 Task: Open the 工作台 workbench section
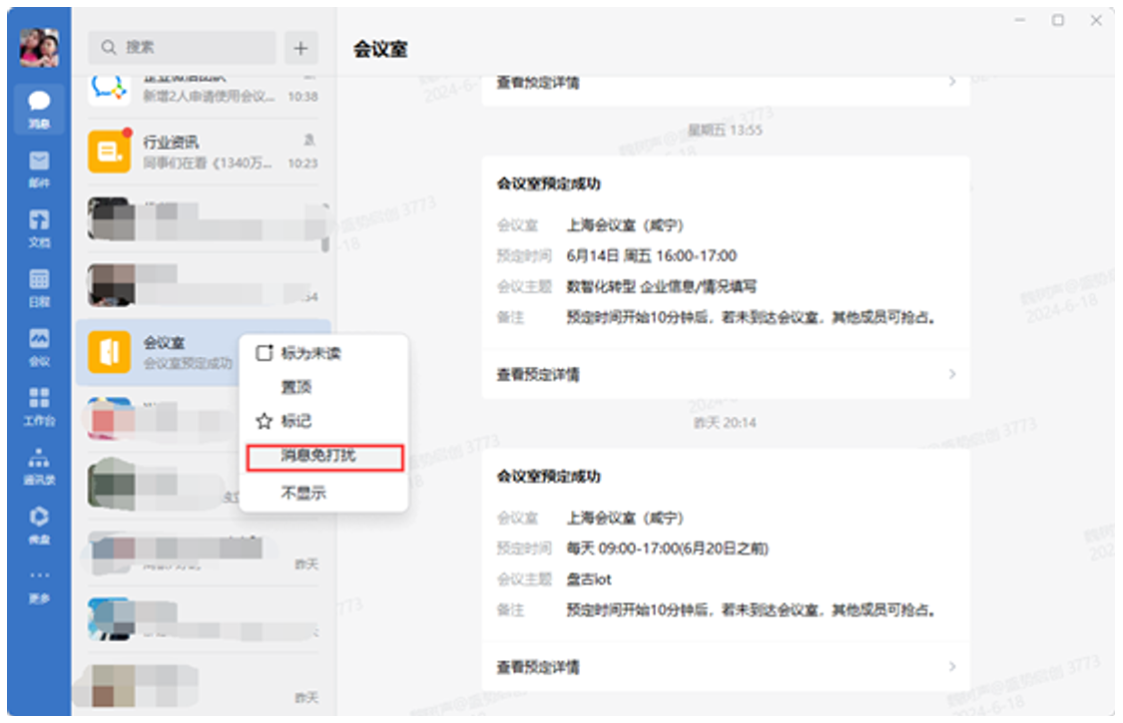point(39,407)
